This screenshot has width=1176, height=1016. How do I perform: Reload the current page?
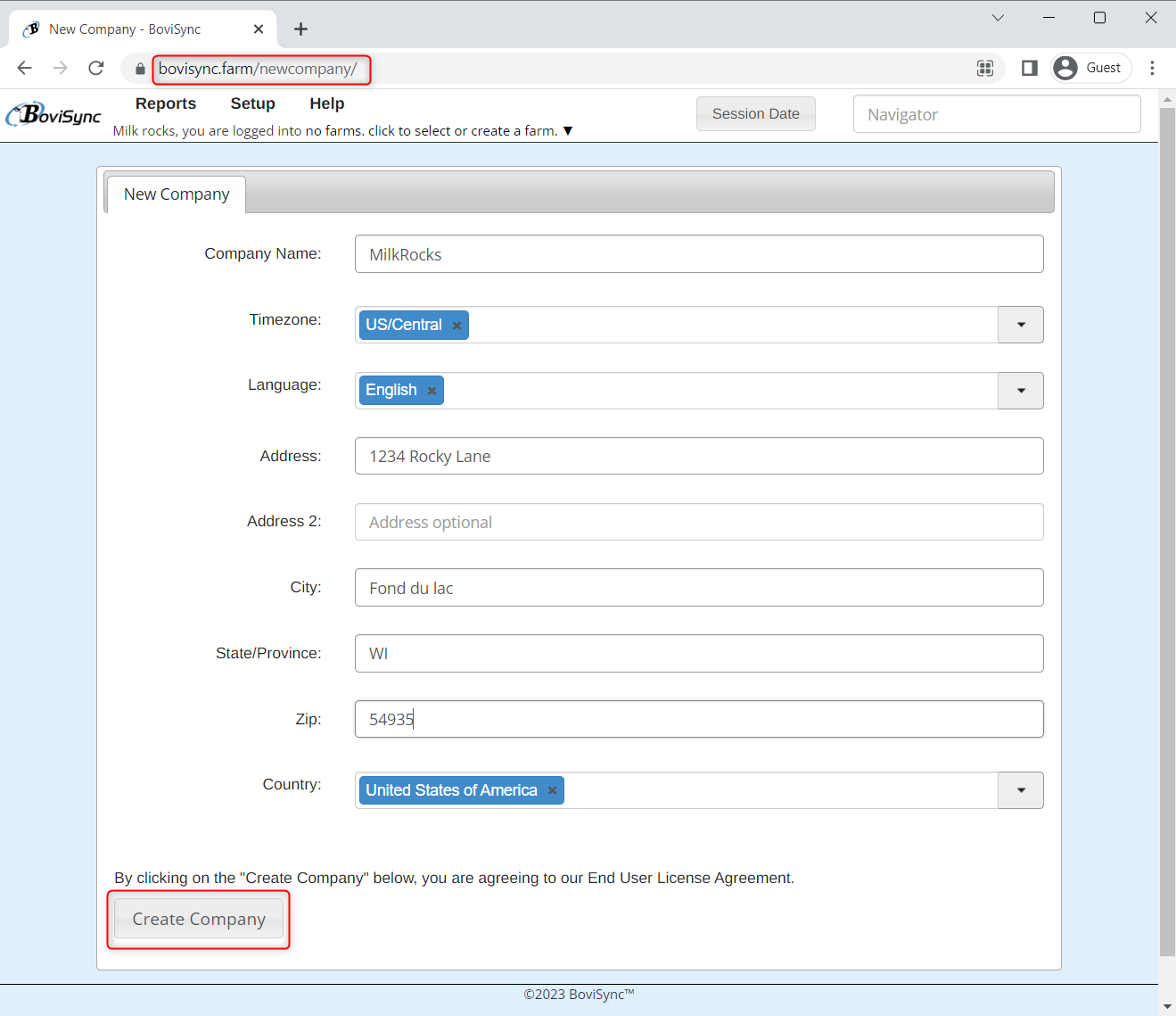(x=96, y=68)
